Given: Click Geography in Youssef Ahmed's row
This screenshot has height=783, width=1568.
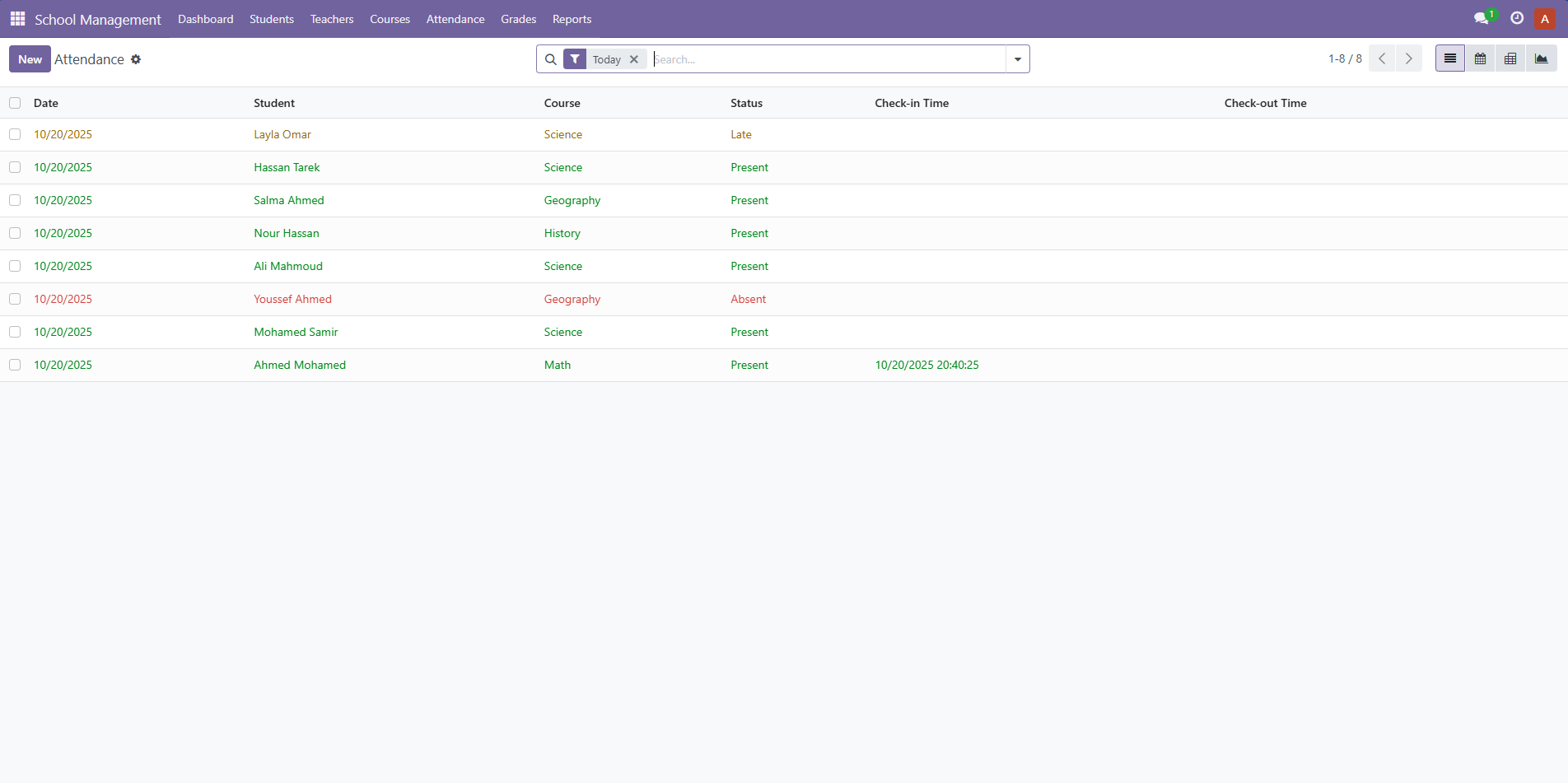Looking at the screenshot, I should [572, 299].
